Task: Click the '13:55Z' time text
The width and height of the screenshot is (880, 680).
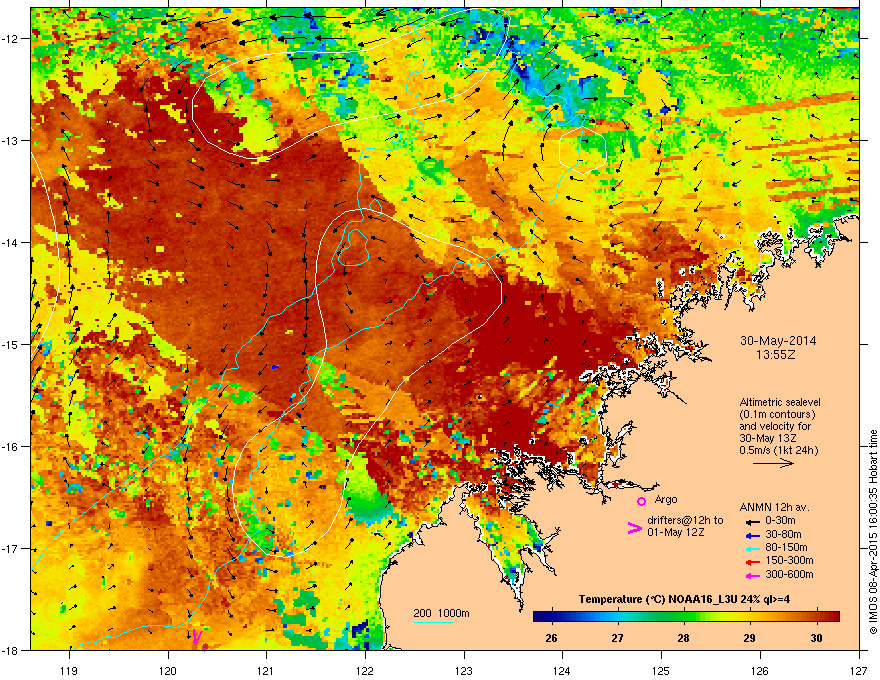Action: coord(776,355)
